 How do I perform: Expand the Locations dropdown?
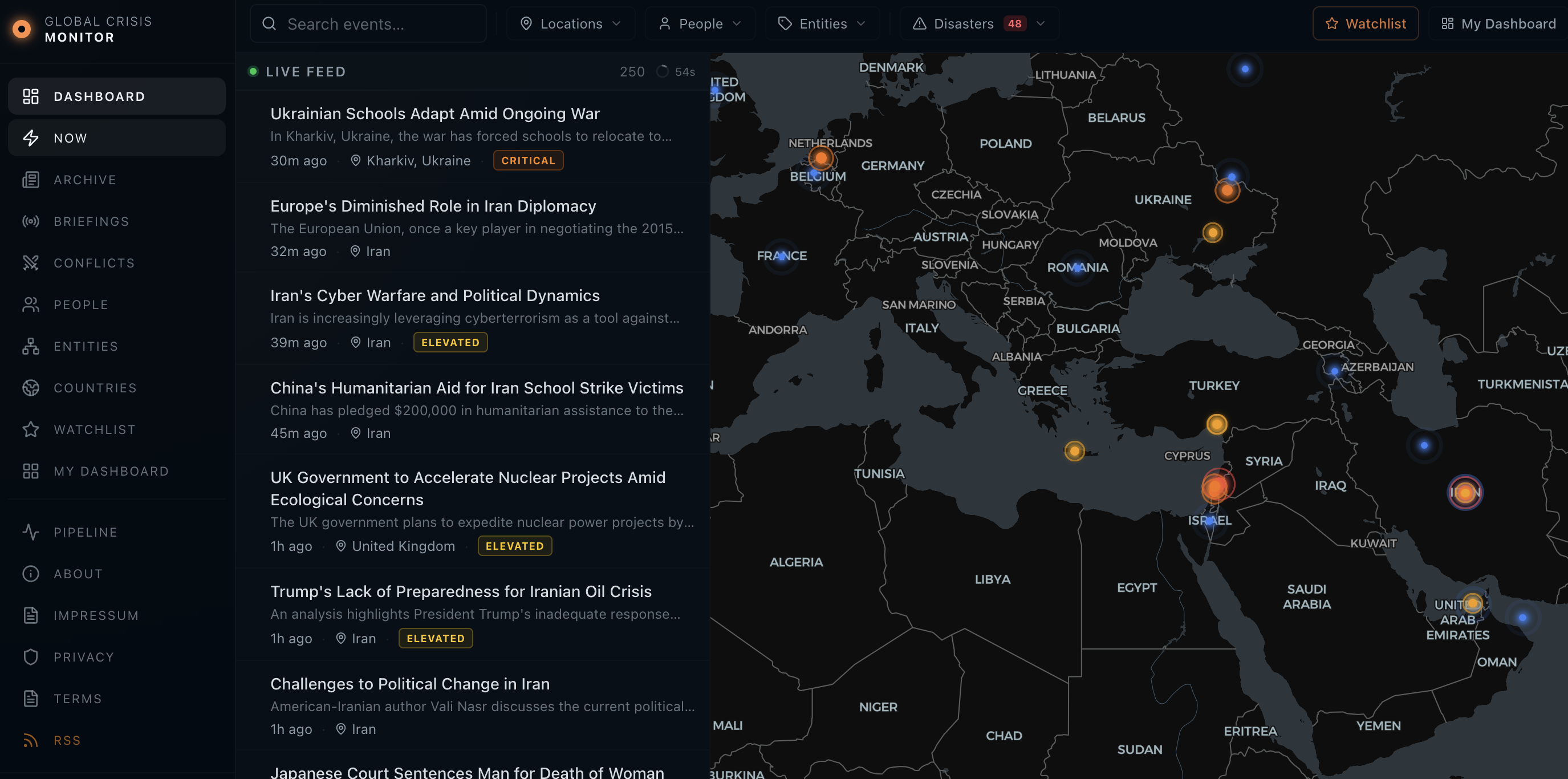[x=571, y=23]
